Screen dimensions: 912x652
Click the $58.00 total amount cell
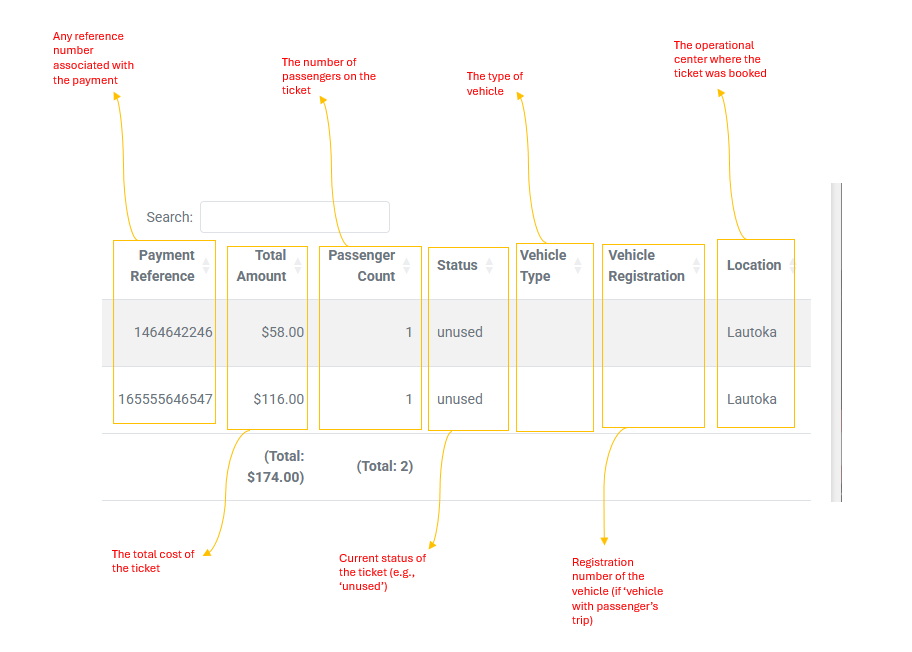click(282, 332)
